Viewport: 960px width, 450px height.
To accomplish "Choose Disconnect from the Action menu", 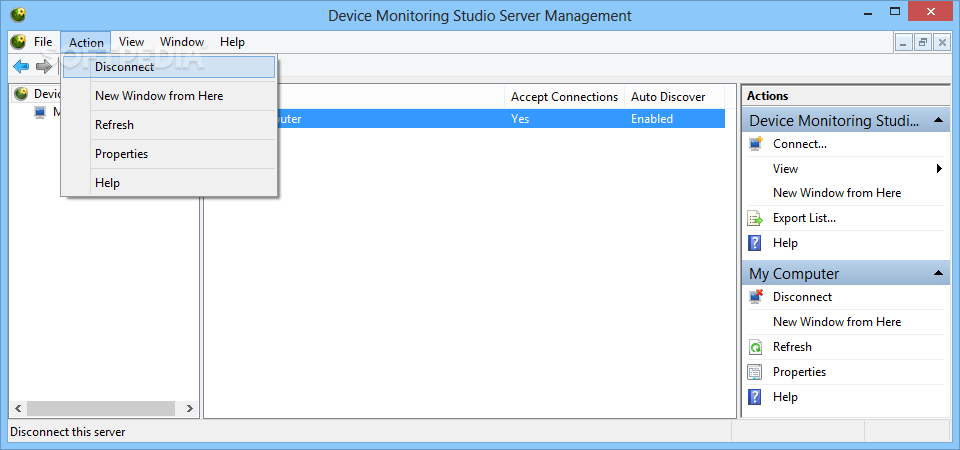I will click(x=169, y=67).
